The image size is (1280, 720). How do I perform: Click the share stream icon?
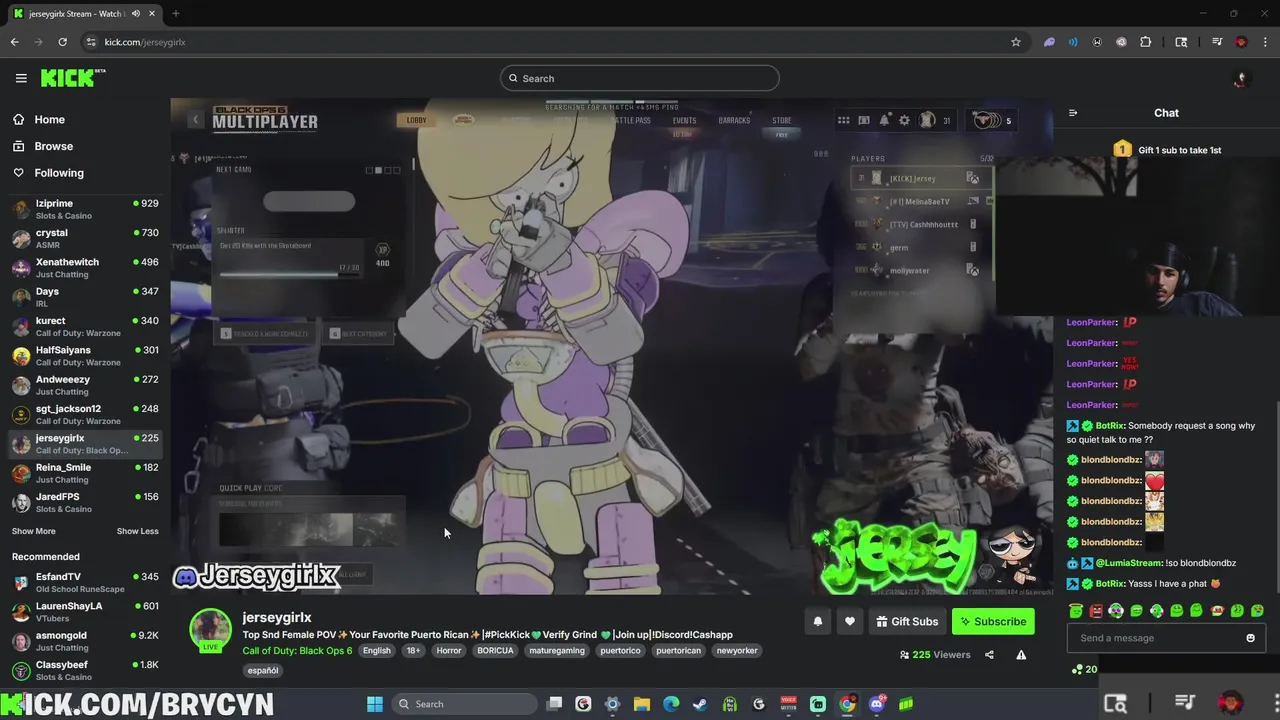click(989, 655)
